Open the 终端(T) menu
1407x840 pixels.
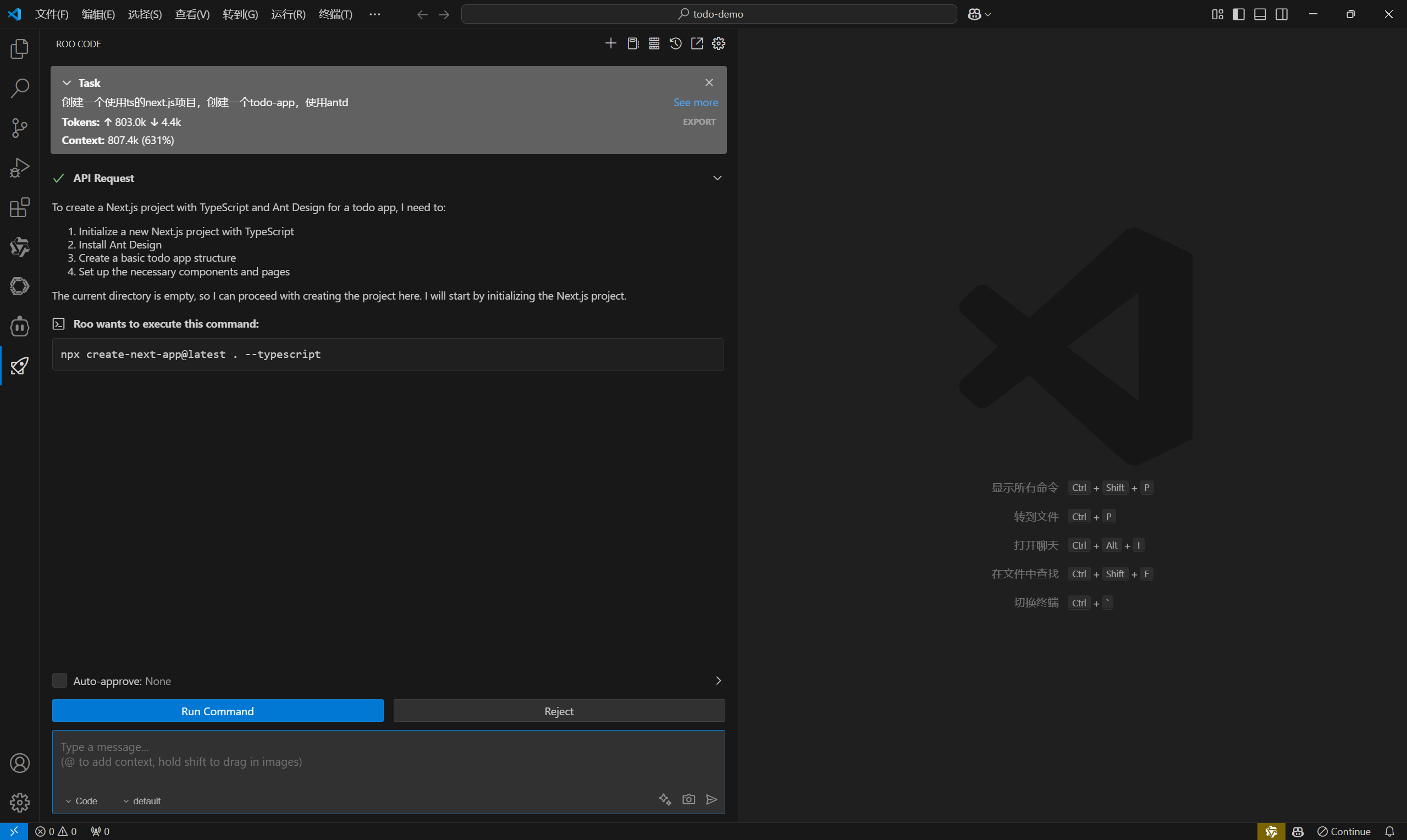point(335,14)
